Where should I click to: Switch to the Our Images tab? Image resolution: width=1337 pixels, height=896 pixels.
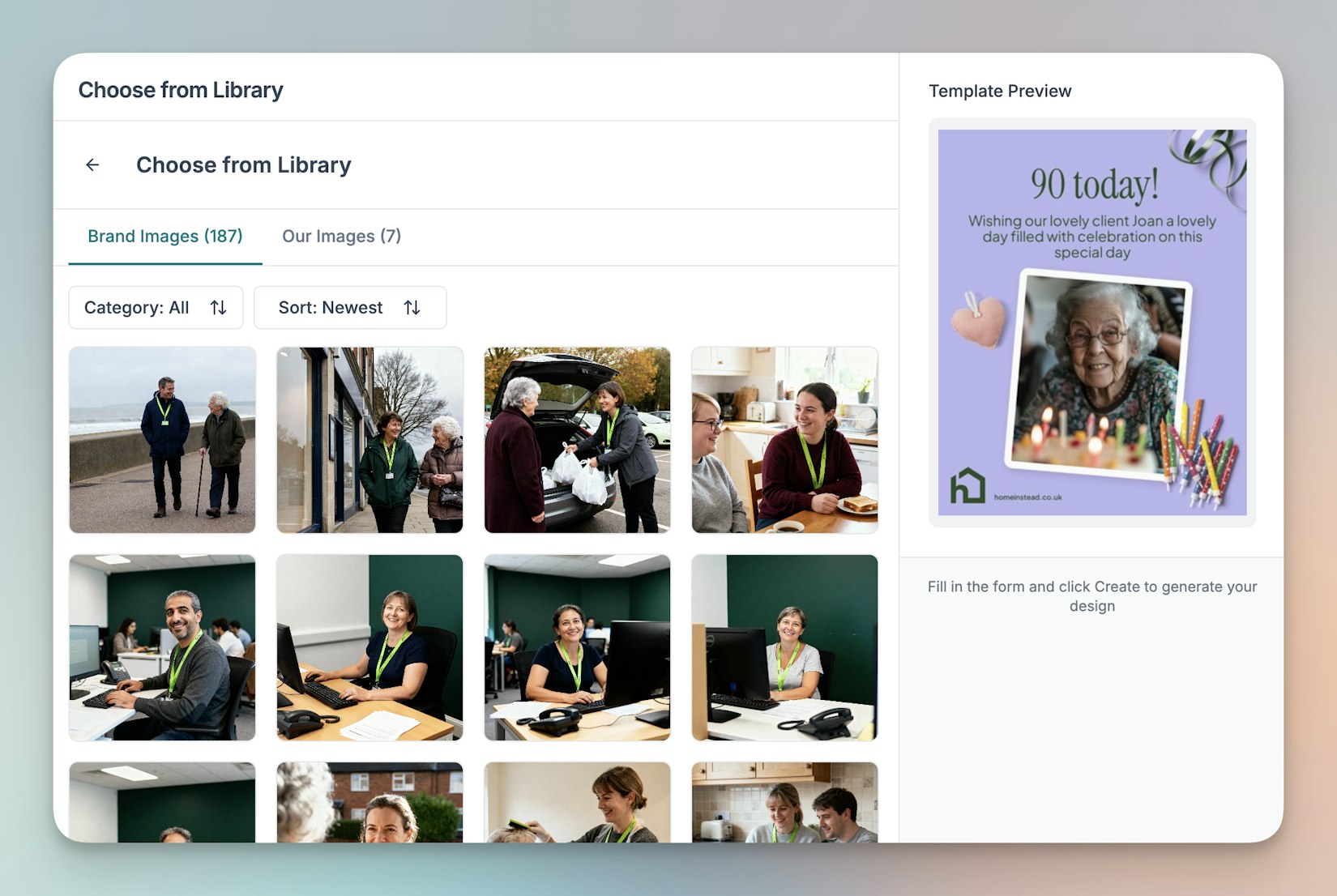click(341, 237)
